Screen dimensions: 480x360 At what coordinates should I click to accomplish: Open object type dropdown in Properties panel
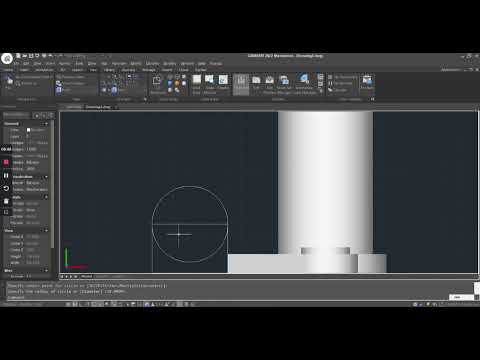[17, 115]
